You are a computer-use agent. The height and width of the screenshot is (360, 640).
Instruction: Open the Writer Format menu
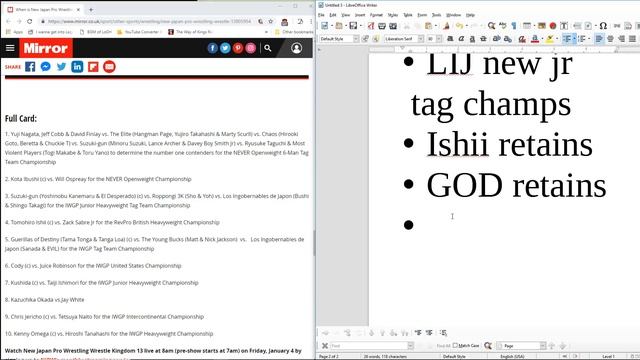[x=376, y=15]
